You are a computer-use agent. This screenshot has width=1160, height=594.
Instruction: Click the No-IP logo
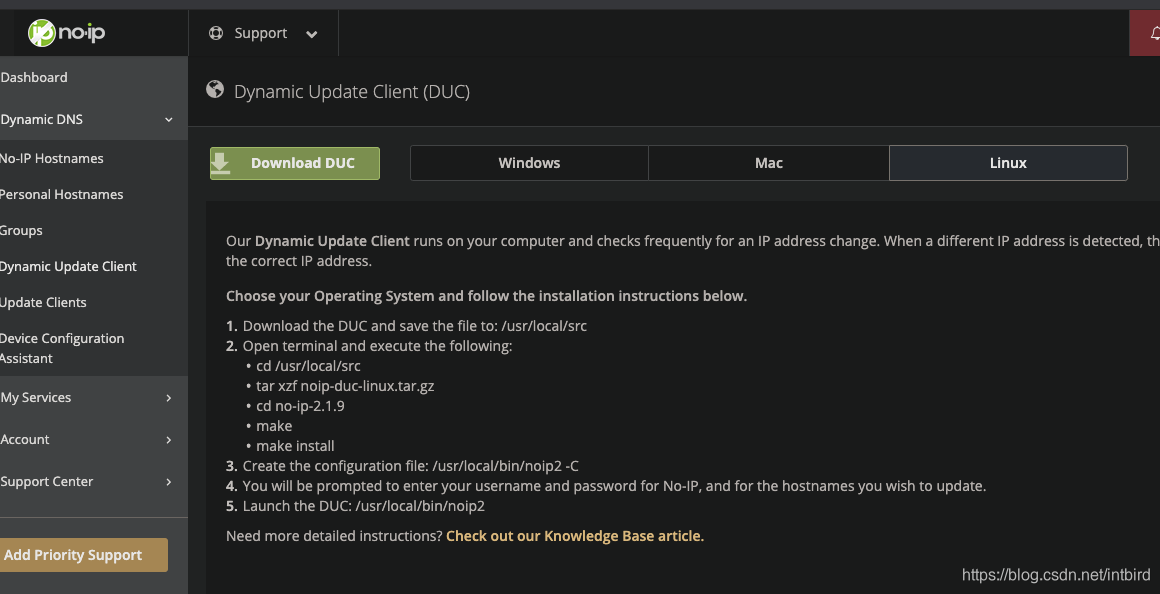pos(67,33)
